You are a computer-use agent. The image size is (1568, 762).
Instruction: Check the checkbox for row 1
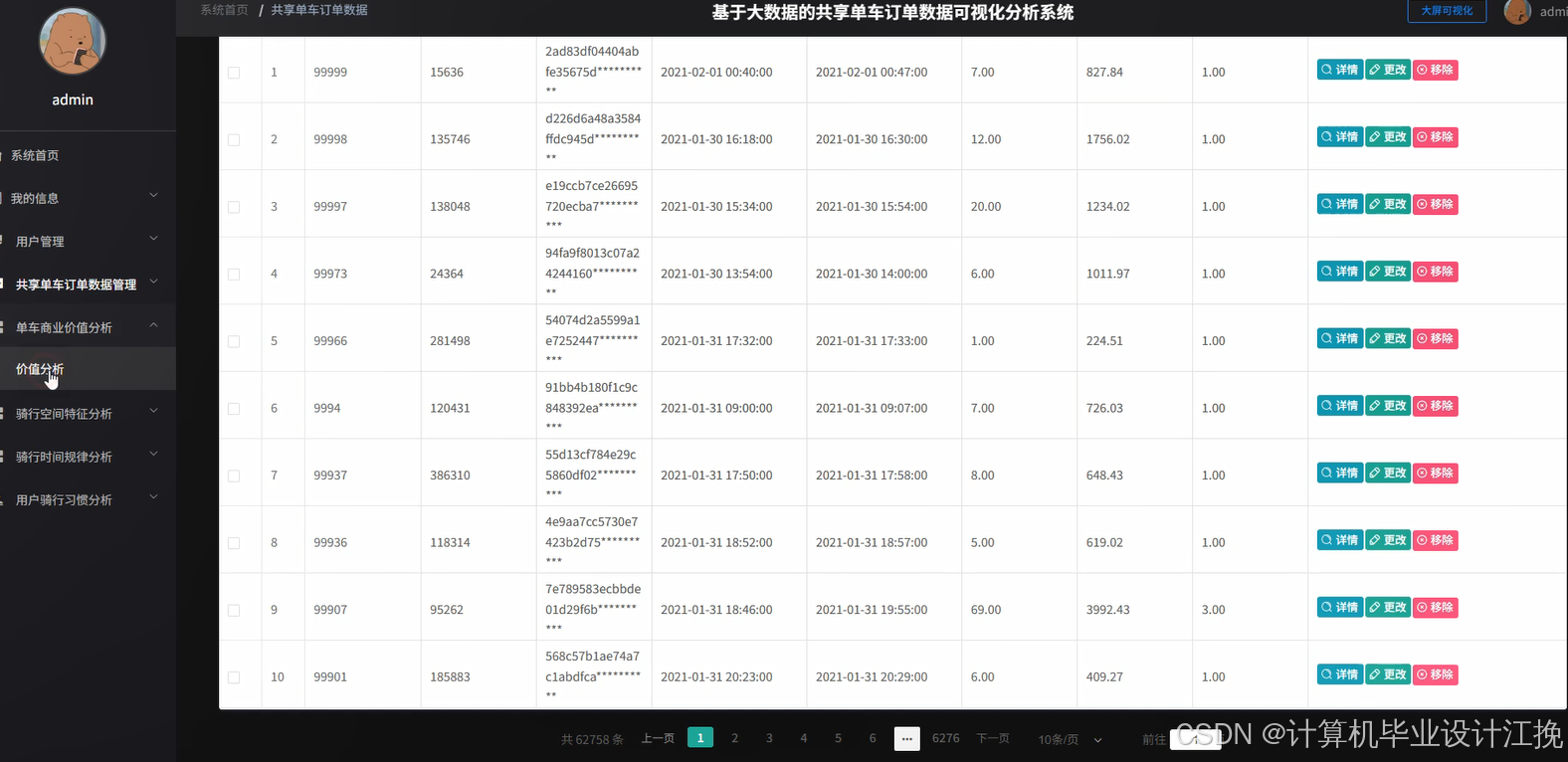point(234,73)
